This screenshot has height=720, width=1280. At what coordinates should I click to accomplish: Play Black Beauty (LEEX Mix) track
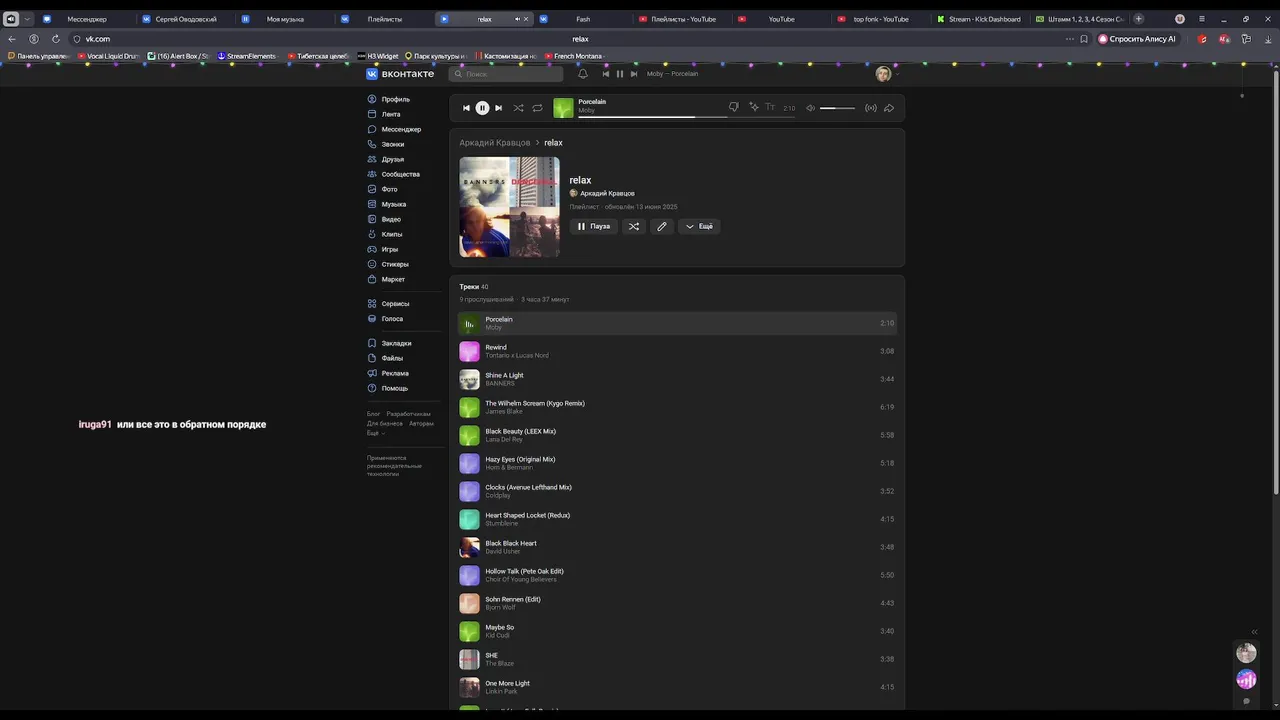[677, 435]
